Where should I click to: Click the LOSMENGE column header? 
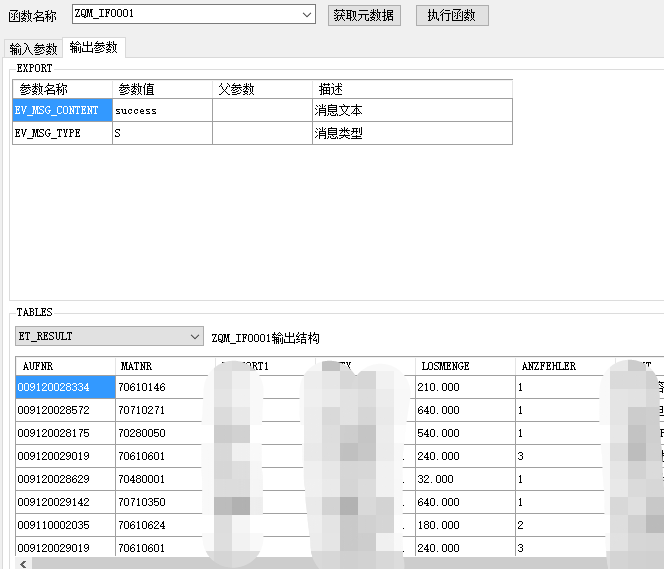click(x=465, y=366)
